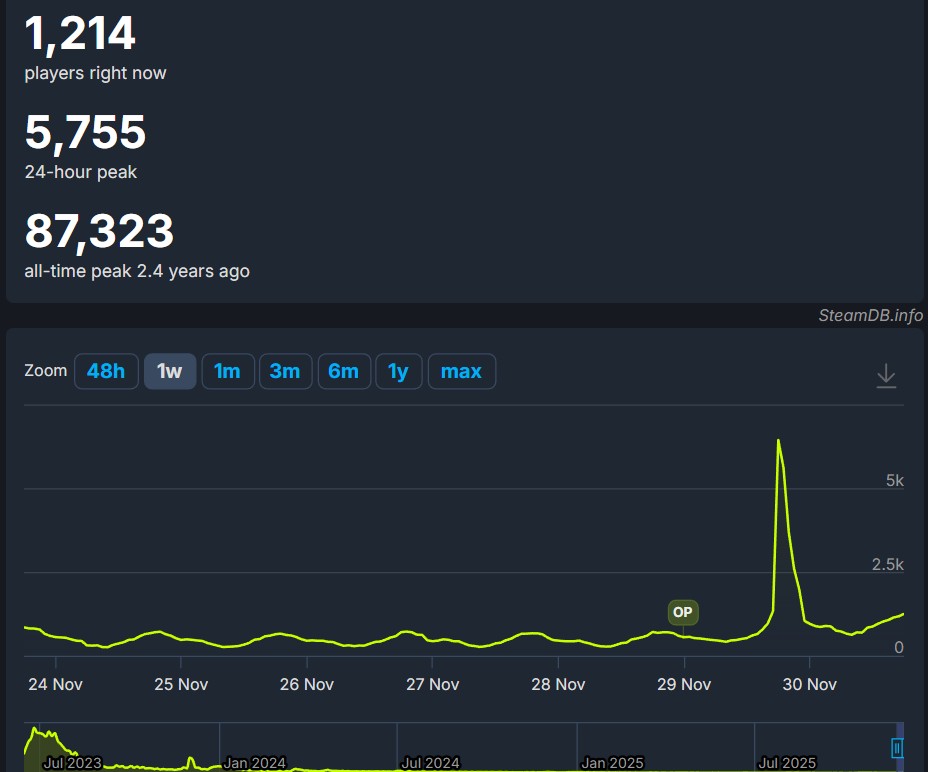Select the 48h zoom range
The image size is (928, 772).
pyautogui.click(x=106, y=371)
